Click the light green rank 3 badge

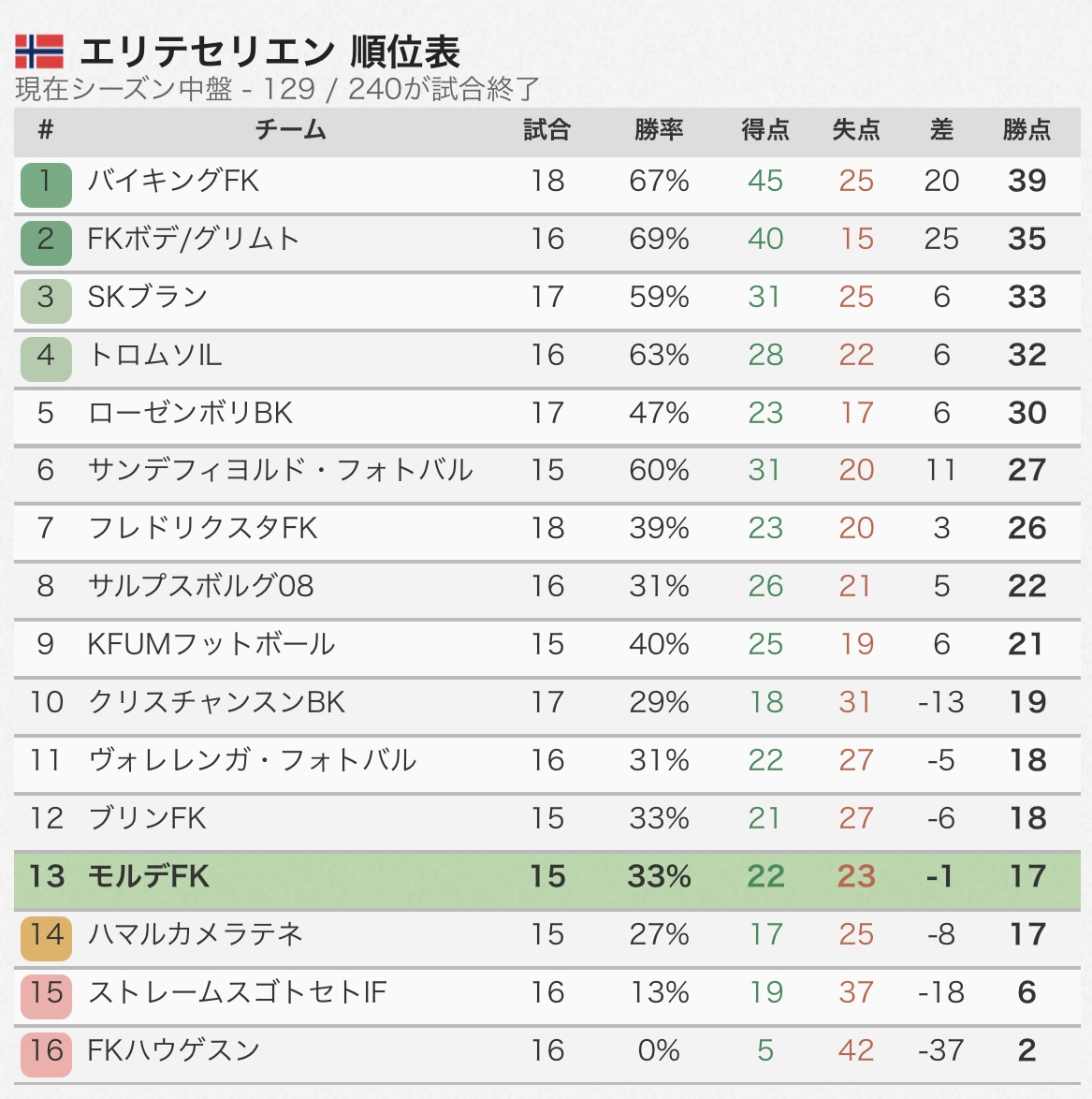click(46, 300)
